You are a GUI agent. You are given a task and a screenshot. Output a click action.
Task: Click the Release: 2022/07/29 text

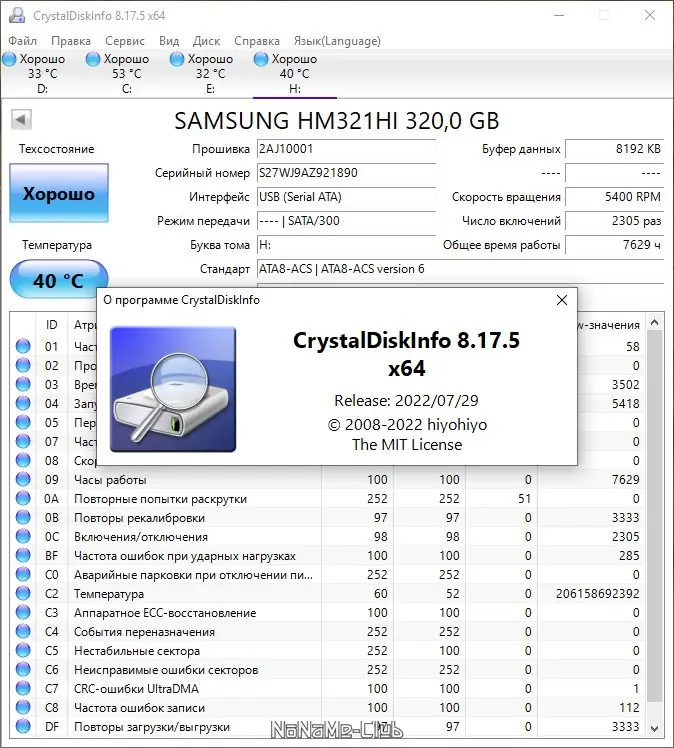click(x=406, y=400)
